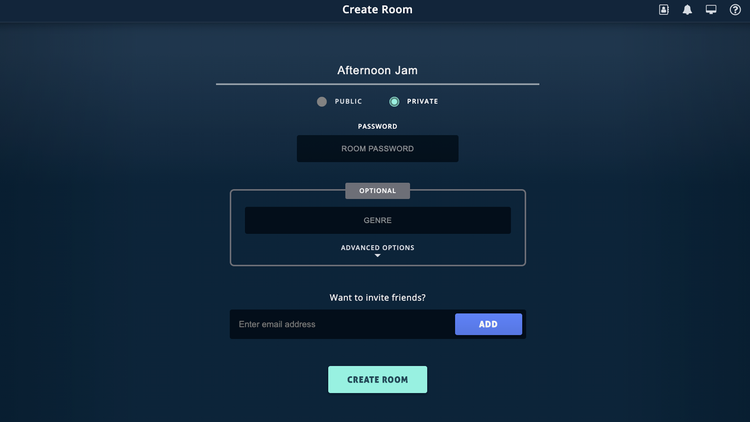Open the contacts profile icon
This screenshot has height=422, width=750.
tap(663, 10)
